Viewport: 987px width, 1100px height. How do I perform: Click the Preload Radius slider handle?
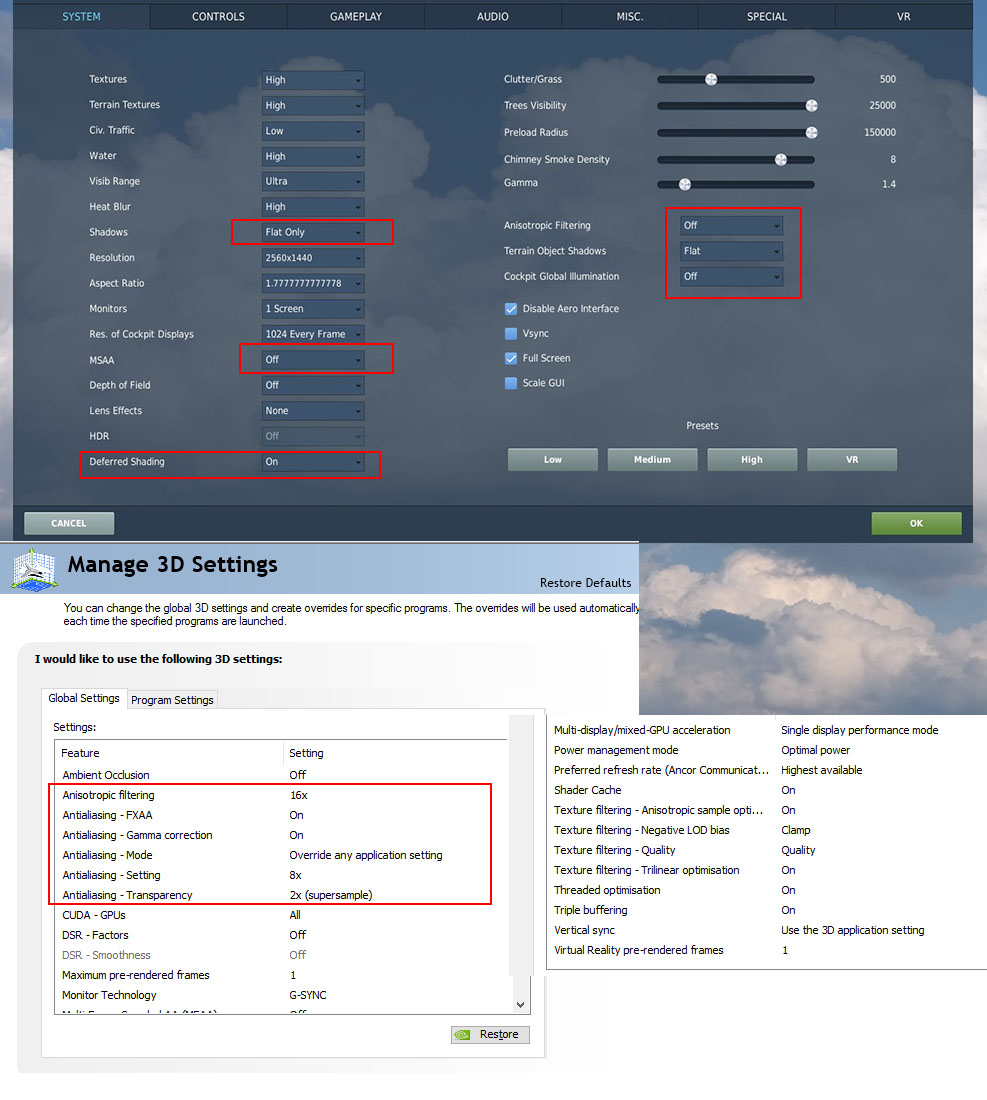[x=812, y=132]
